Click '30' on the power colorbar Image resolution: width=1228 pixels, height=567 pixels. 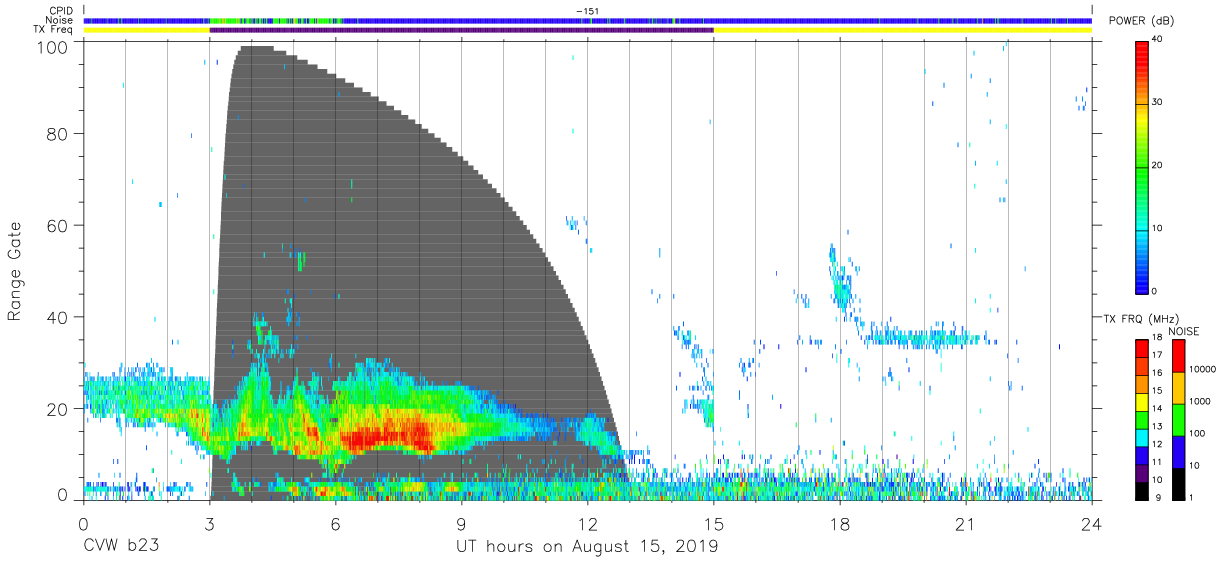[1159, 102]
